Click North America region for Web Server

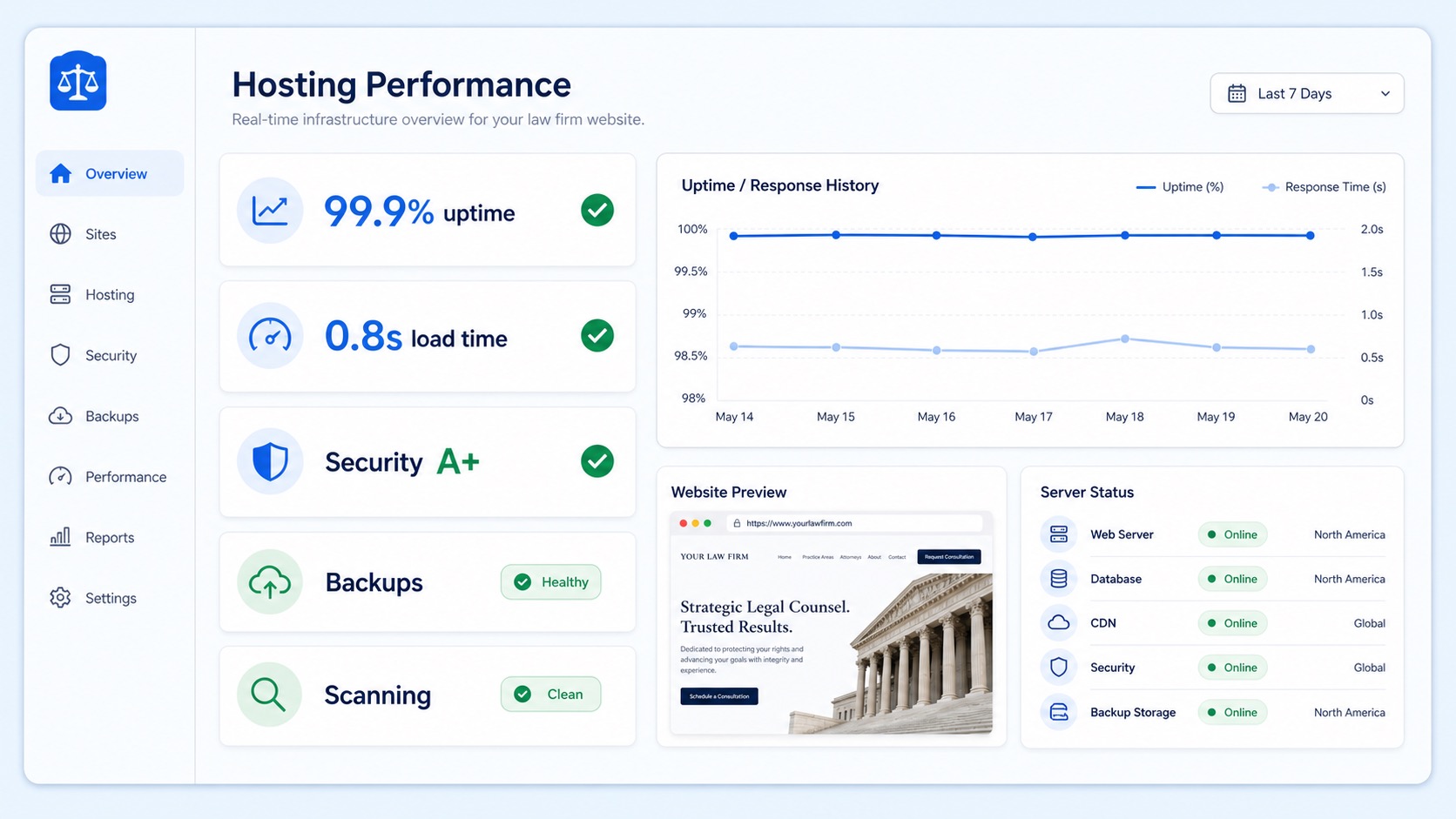coord(1349,534)
